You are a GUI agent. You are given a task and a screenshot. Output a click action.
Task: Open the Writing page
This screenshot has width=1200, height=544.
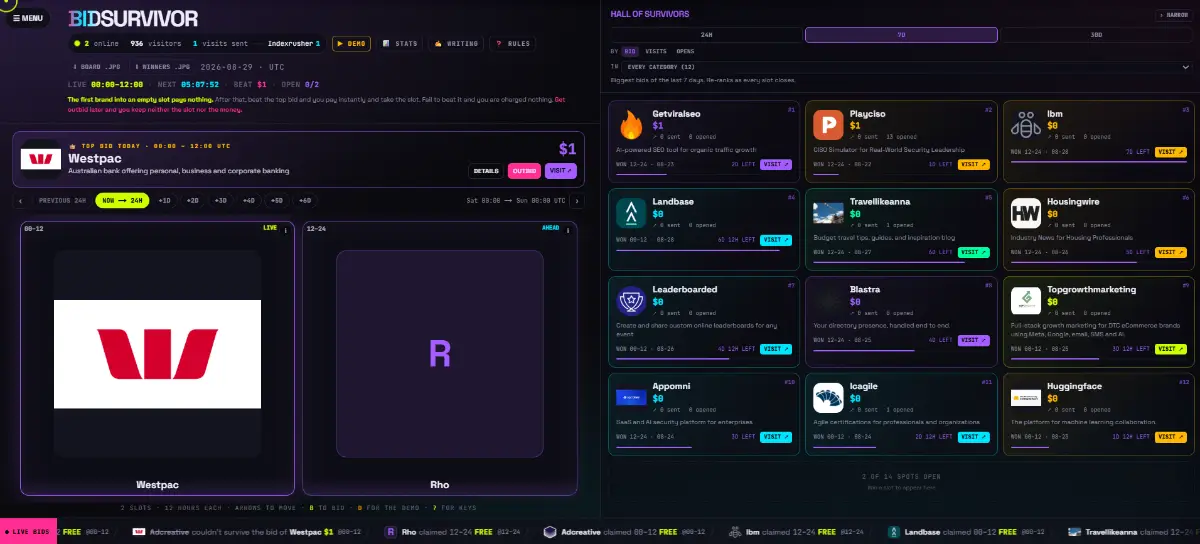pyautogui.click(x=455, y=44)
